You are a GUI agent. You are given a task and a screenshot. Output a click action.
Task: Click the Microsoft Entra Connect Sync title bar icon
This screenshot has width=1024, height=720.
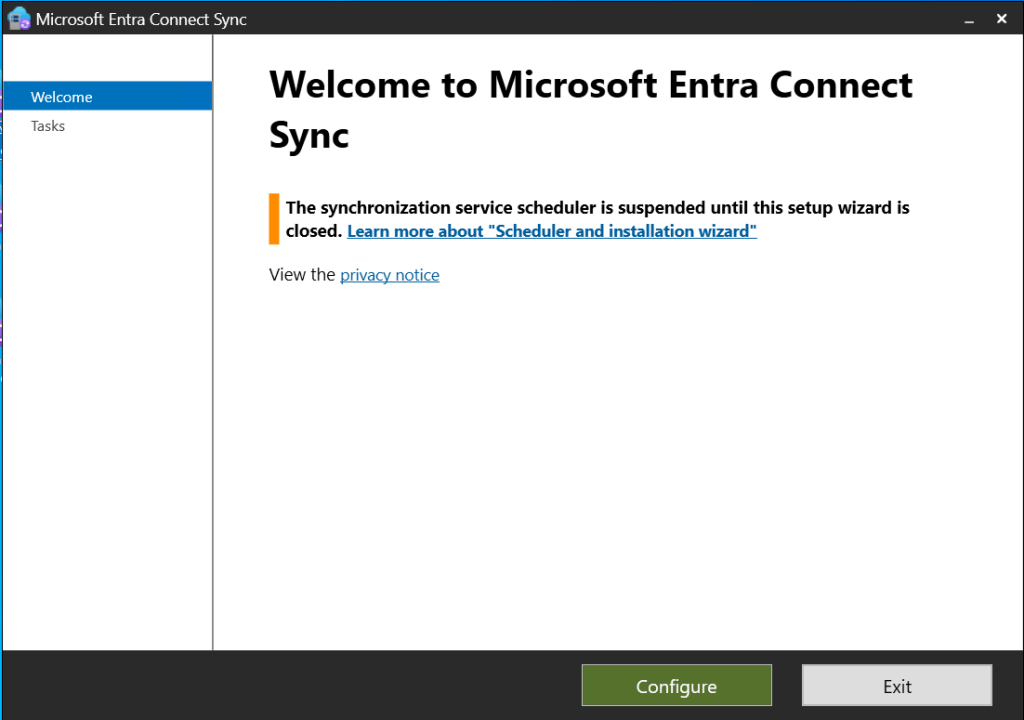pyautogui.click(x=17, y=18)
